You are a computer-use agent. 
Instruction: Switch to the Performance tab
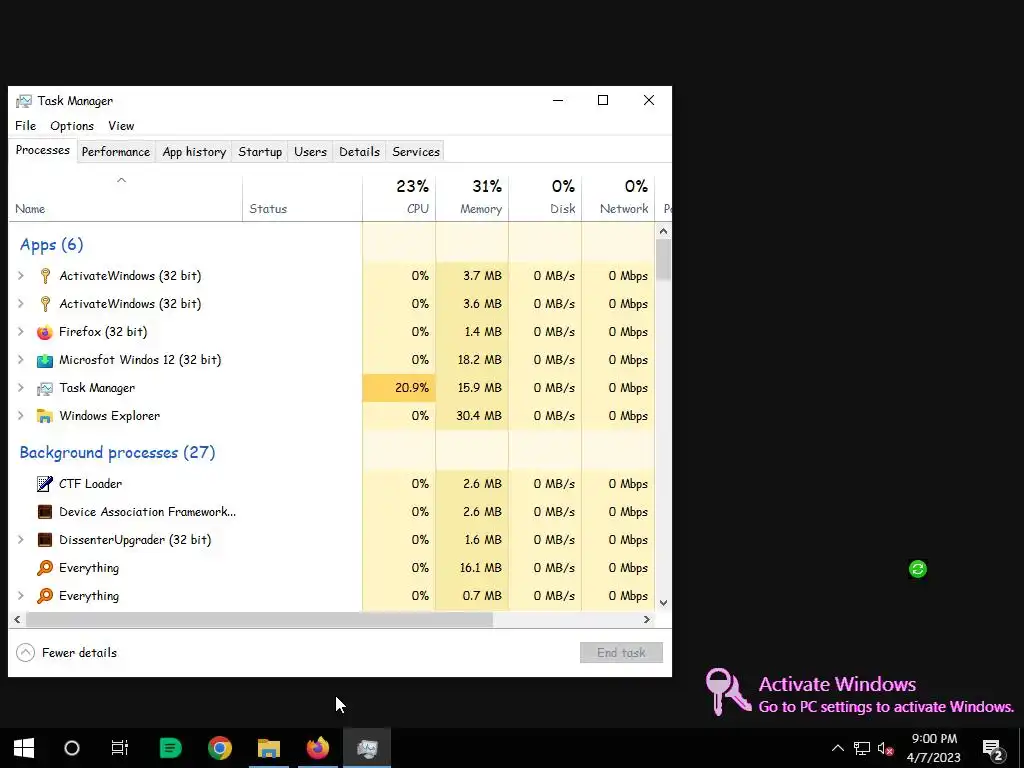[116, 152]
